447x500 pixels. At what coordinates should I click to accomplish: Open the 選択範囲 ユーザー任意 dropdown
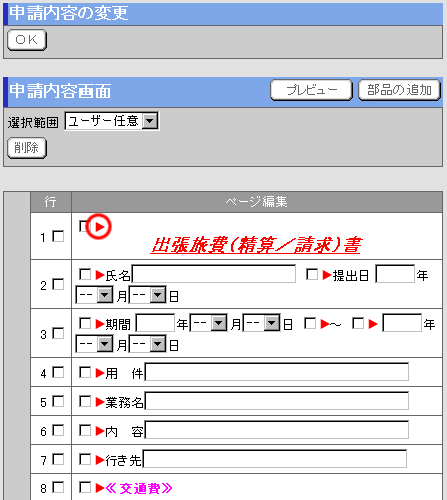(112, 121)
